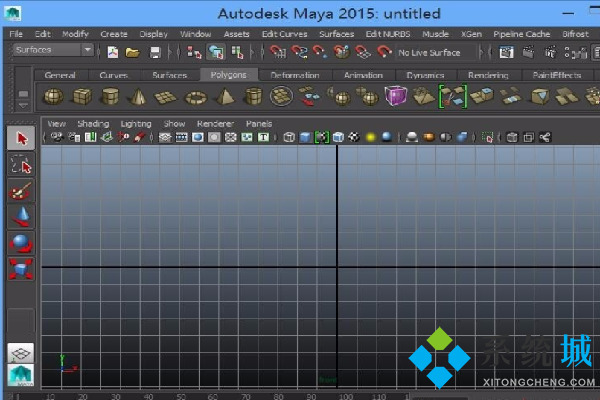This screenshot has width=600, height=400.
Task: Add a polygon torus from the shelf
Action: tap(197, 96)
